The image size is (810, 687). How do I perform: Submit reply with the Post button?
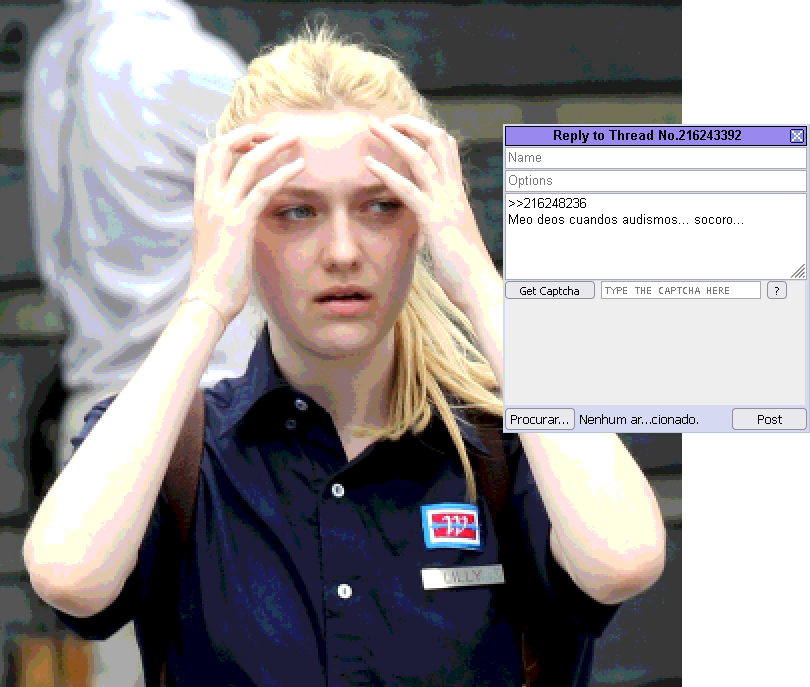pyautogui.click(x=769, y=419)
